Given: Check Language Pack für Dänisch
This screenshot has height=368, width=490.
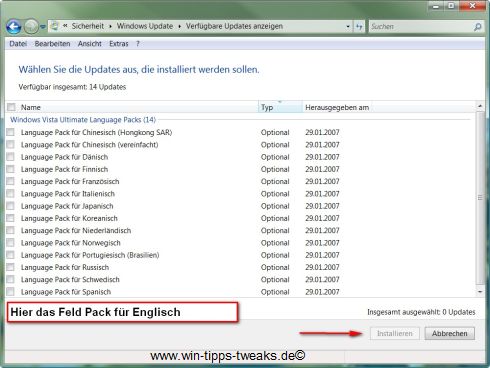Looking at the screenshot, I should click(x=11, y=157).
